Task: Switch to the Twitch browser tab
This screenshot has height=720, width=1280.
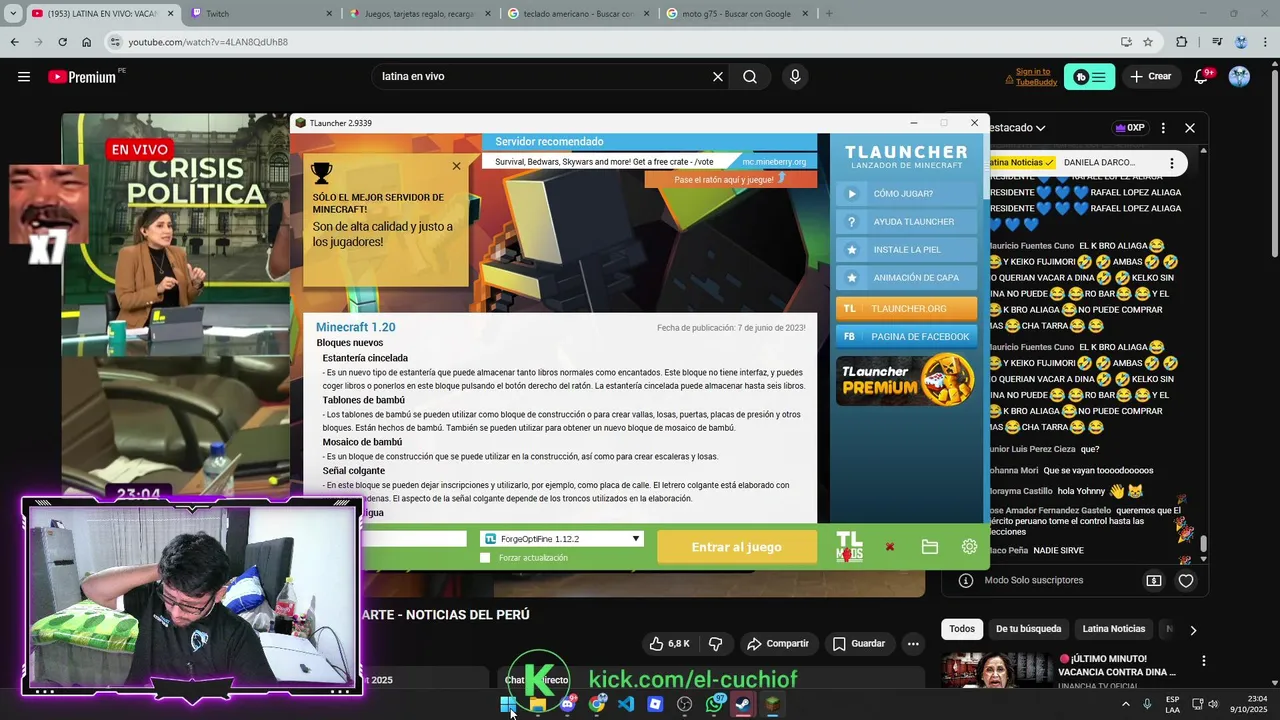Action: [261, 14]
